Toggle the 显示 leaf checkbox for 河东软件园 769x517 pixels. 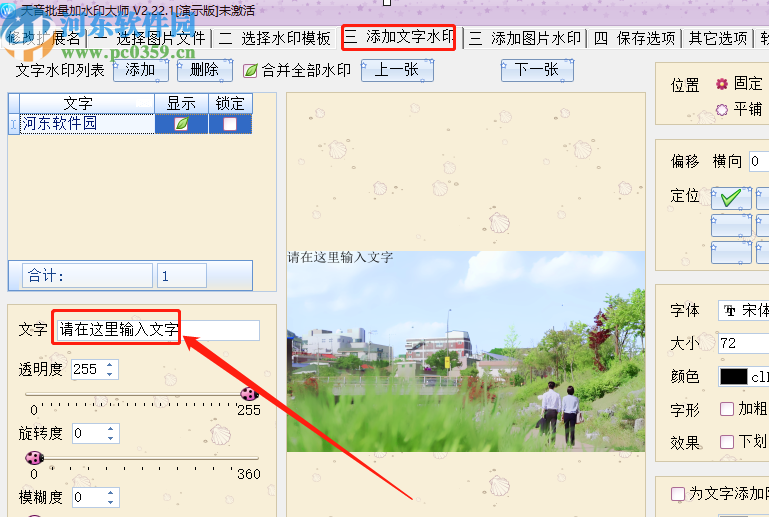tap(181, 124)
